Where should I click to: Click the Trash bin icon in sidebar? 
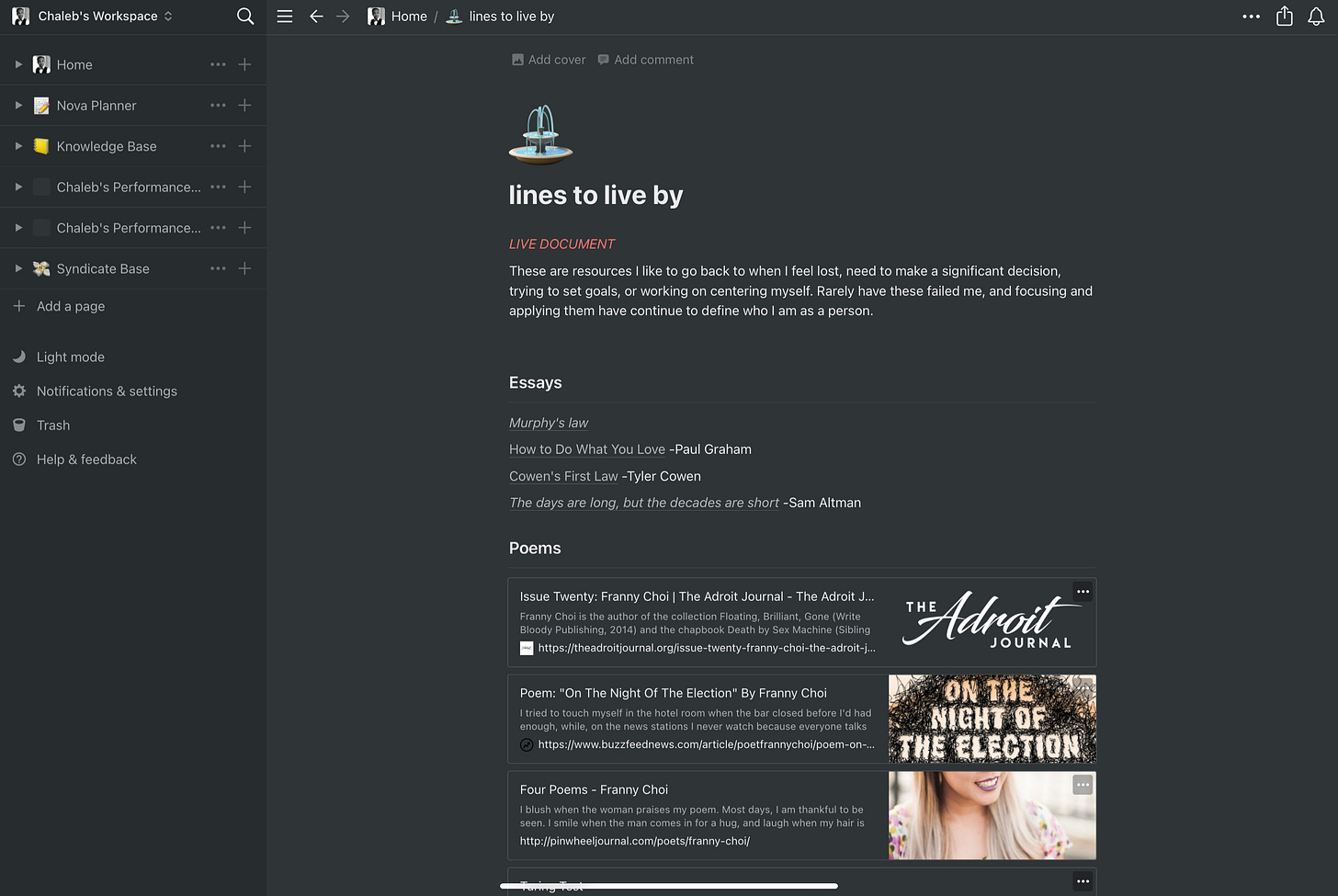[19, 425]
